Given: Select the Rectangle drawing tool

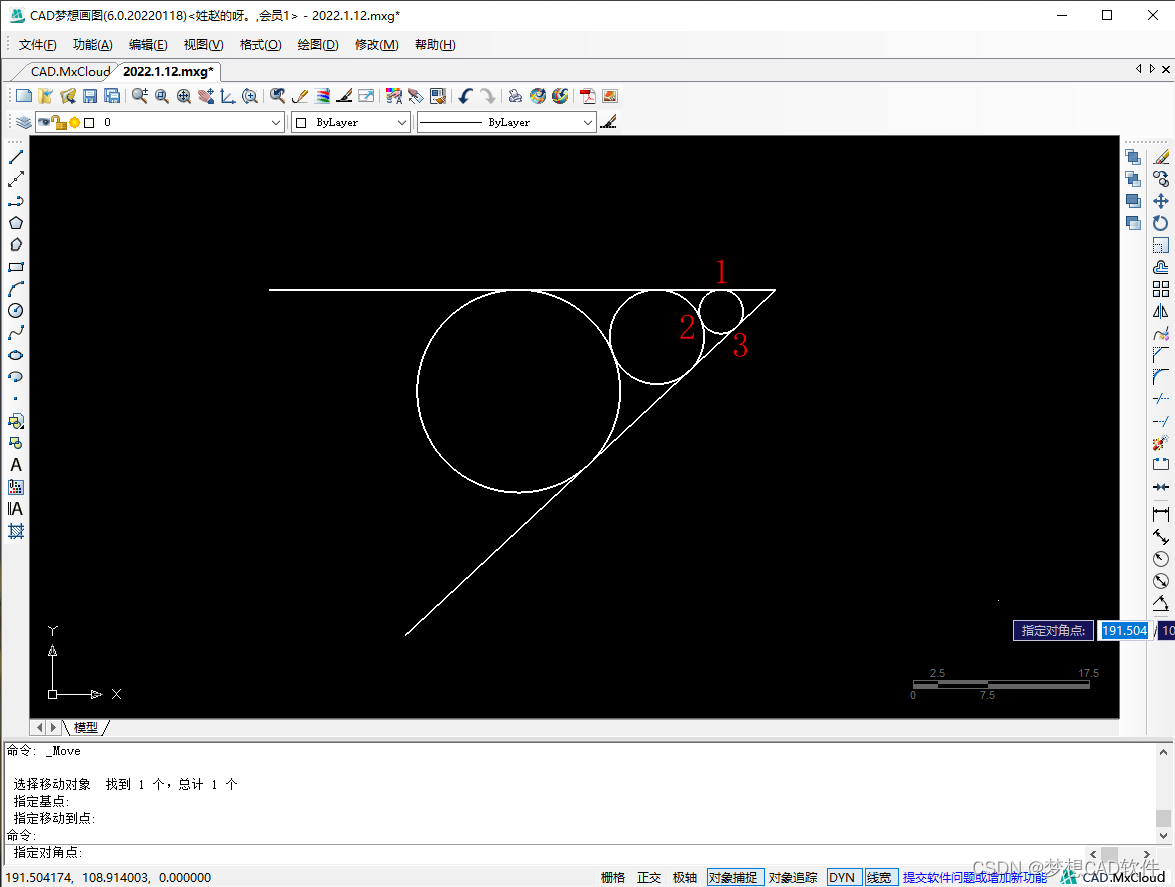Looking at the screenshot, I should click(x=16, y=267).
